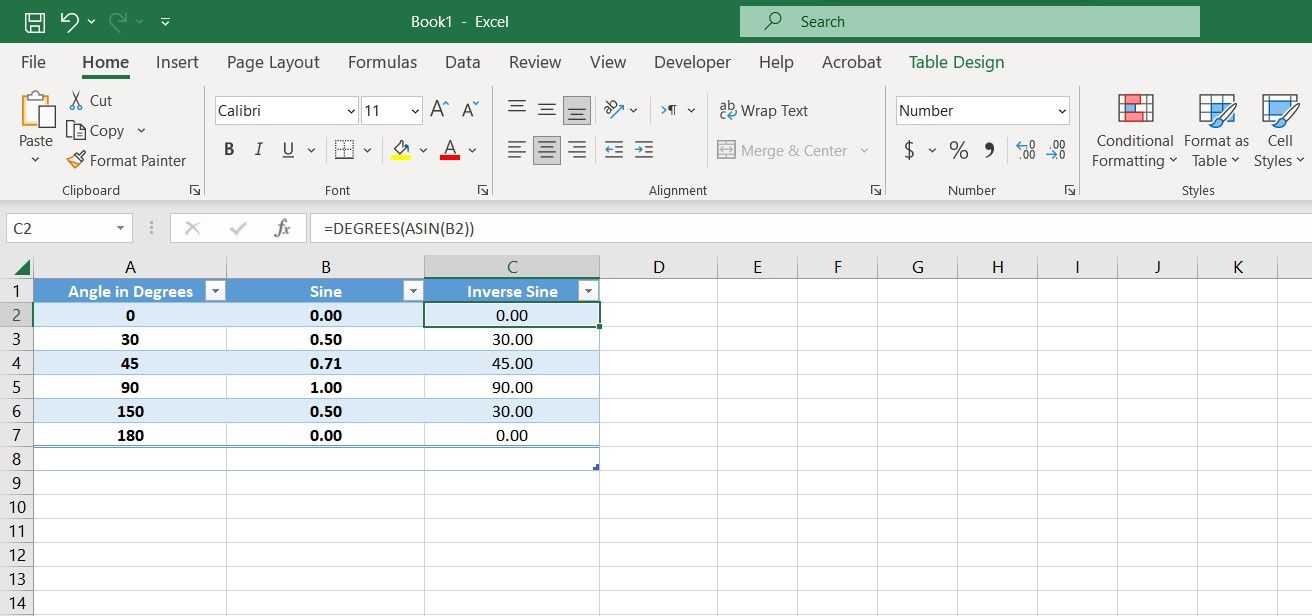Undo the last action
Screen dimensions: 1312x616
[x=69, y=21]
